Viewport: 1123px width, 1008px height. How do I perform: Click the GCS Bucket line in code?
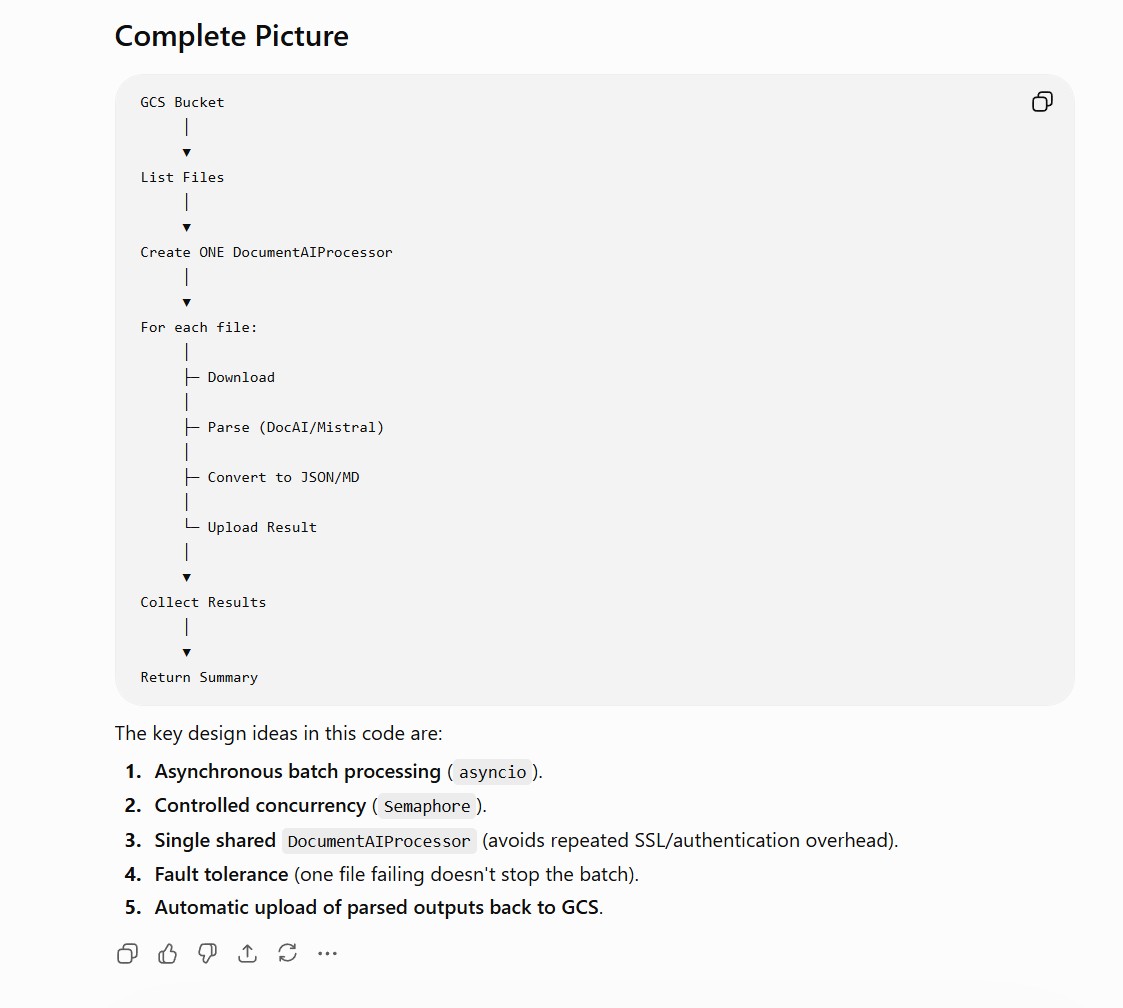tap(182, 102)
